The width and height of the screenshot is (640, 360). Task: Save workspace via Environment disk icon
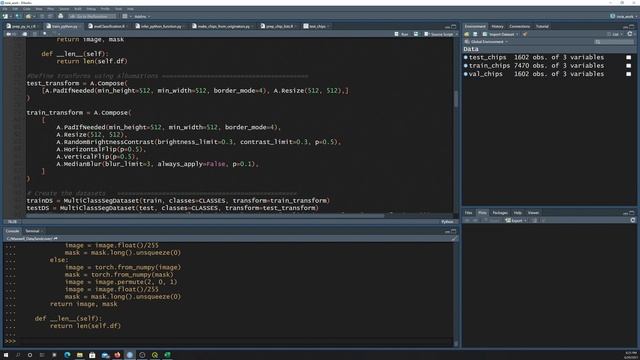click(475, 34)
